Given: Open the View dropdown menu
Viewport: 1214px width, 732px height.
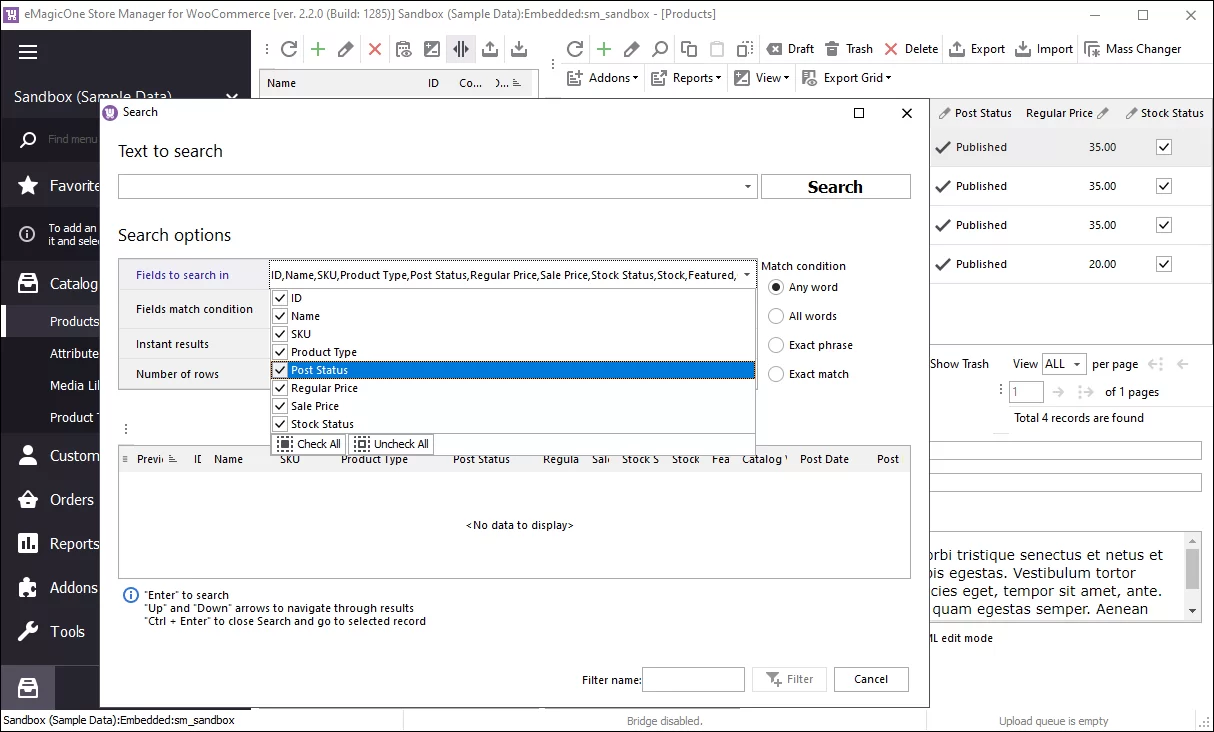Looking at the screenshot, I should click(x=762, y=77).
